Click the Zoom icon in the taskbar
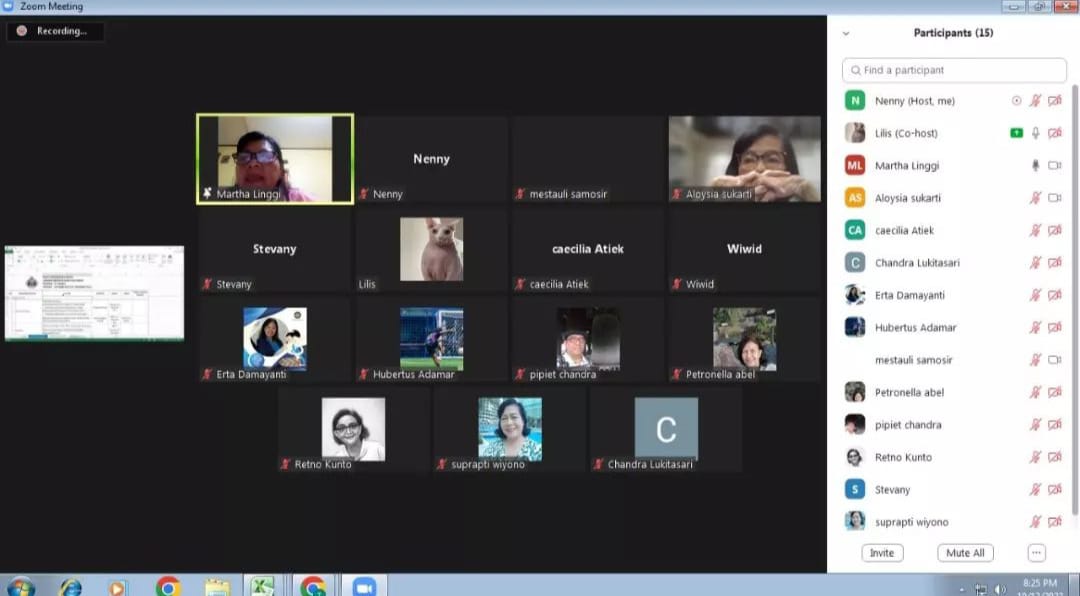This screenshot has height=596, width=1080. 363,586
